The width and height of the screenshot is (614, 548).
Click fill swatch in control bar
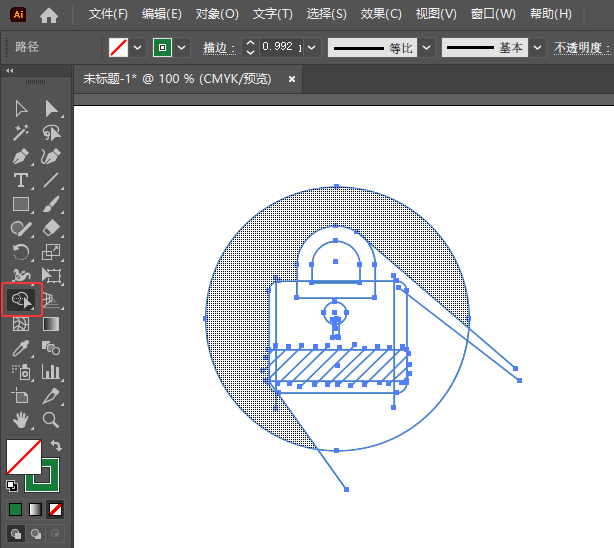119,48
